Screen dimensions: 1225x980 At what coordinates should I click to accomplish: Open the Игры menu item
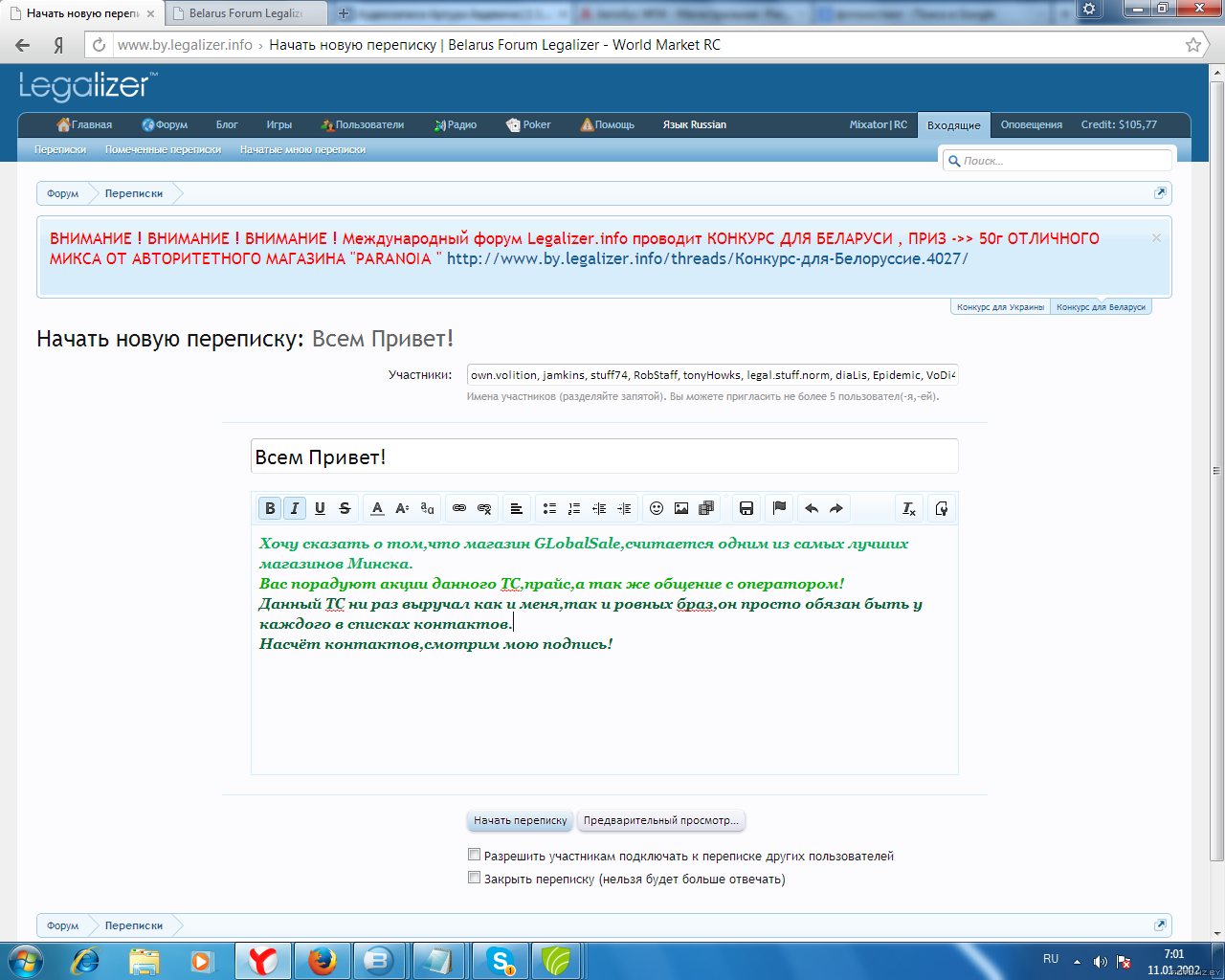pos(279,124)
